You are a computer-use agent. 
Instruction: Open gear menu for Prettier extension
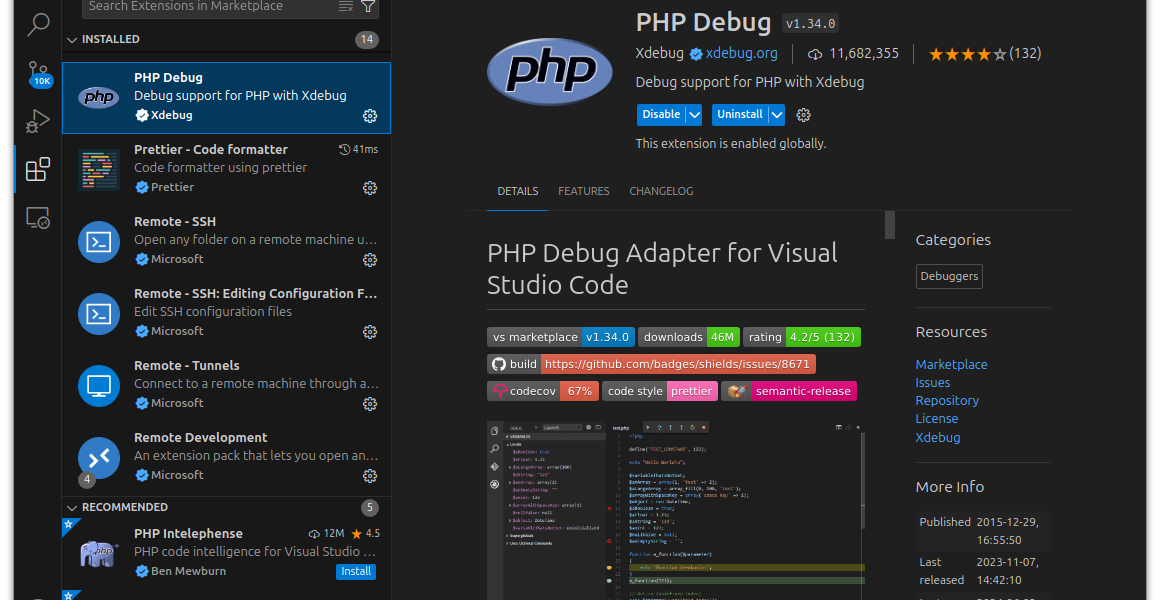370,188
